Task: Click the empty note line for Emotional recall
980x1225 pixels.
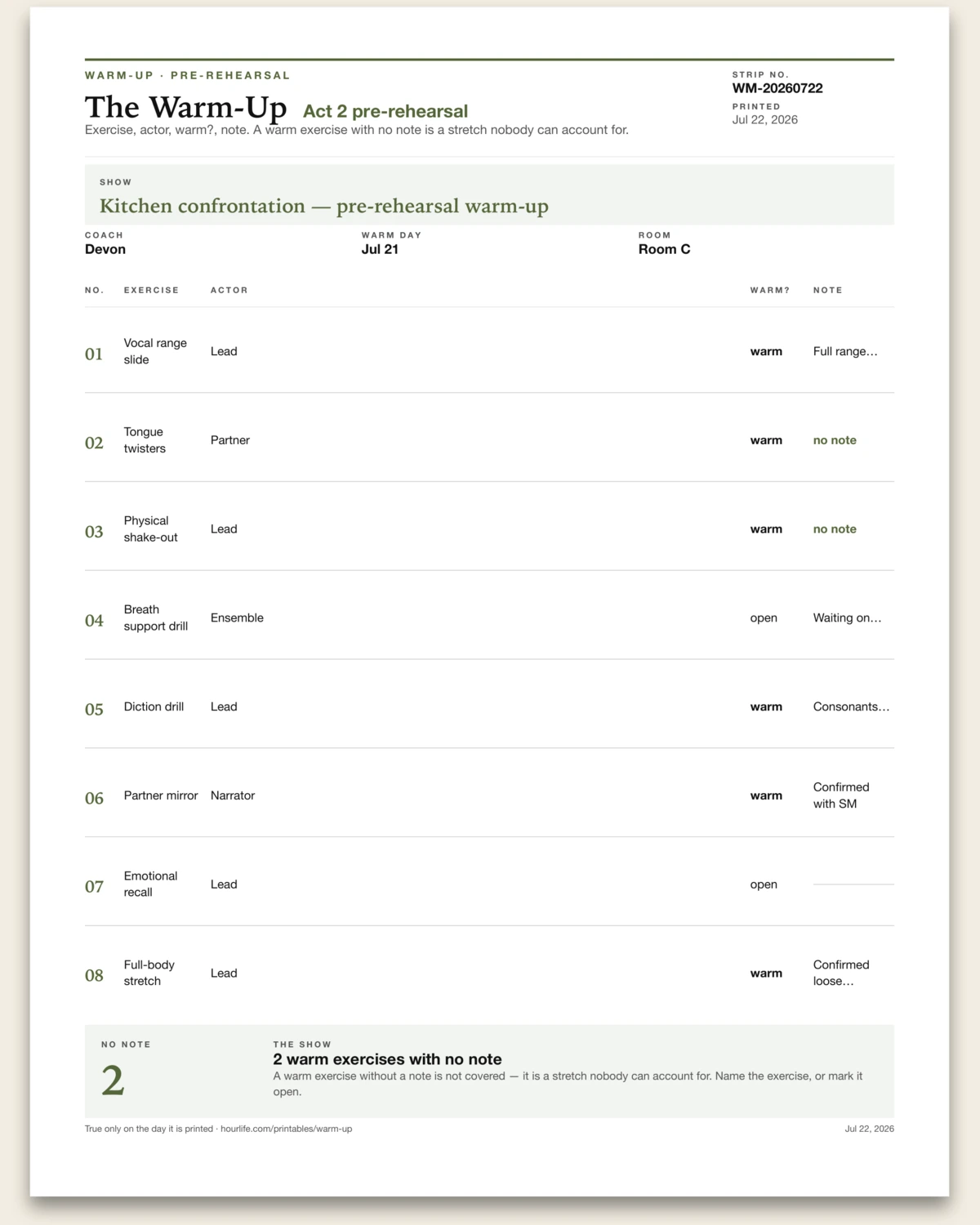Action: point(853,884)
